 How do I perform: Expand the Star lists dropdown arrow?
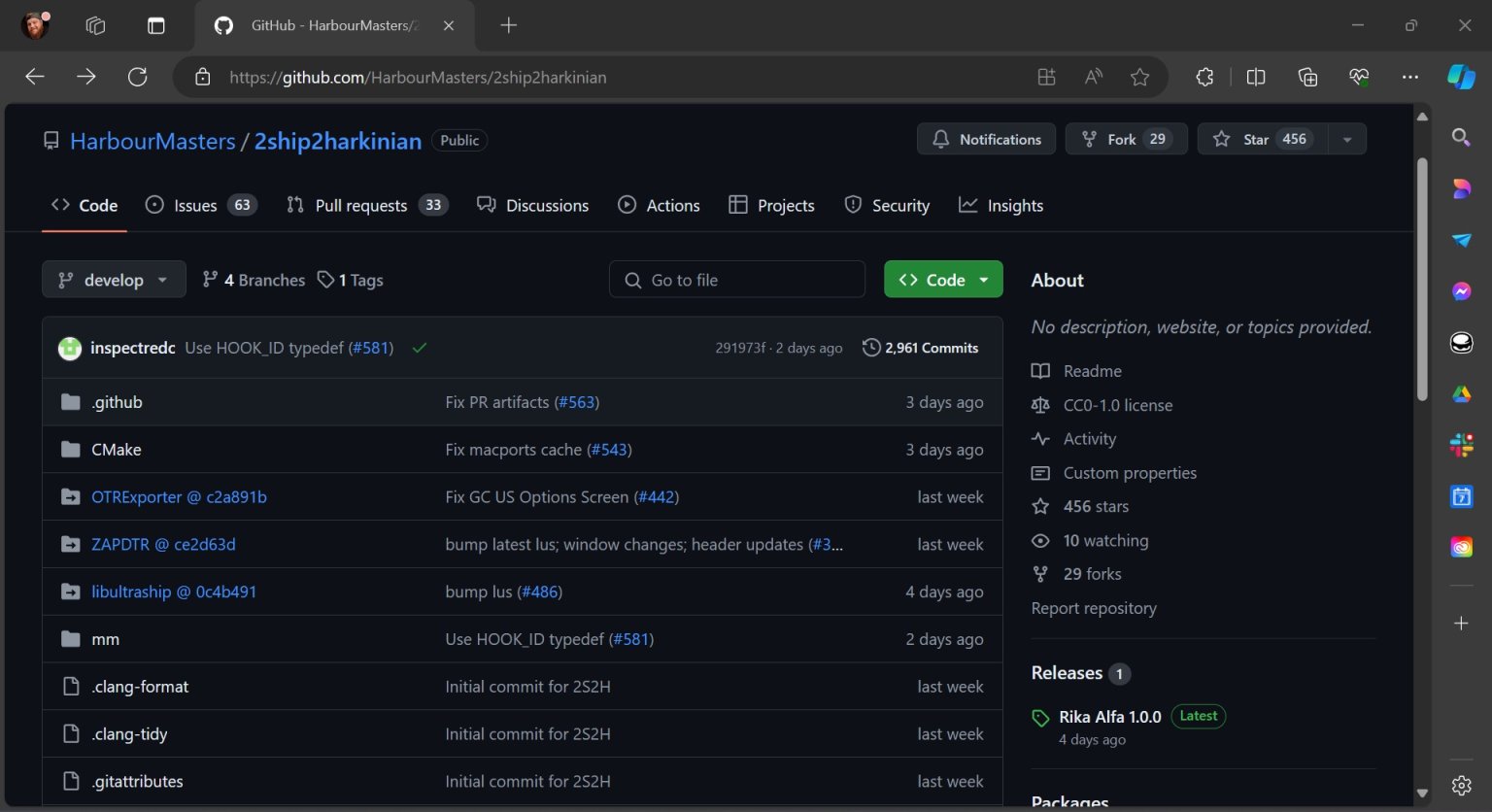[x=1347, y=139]
